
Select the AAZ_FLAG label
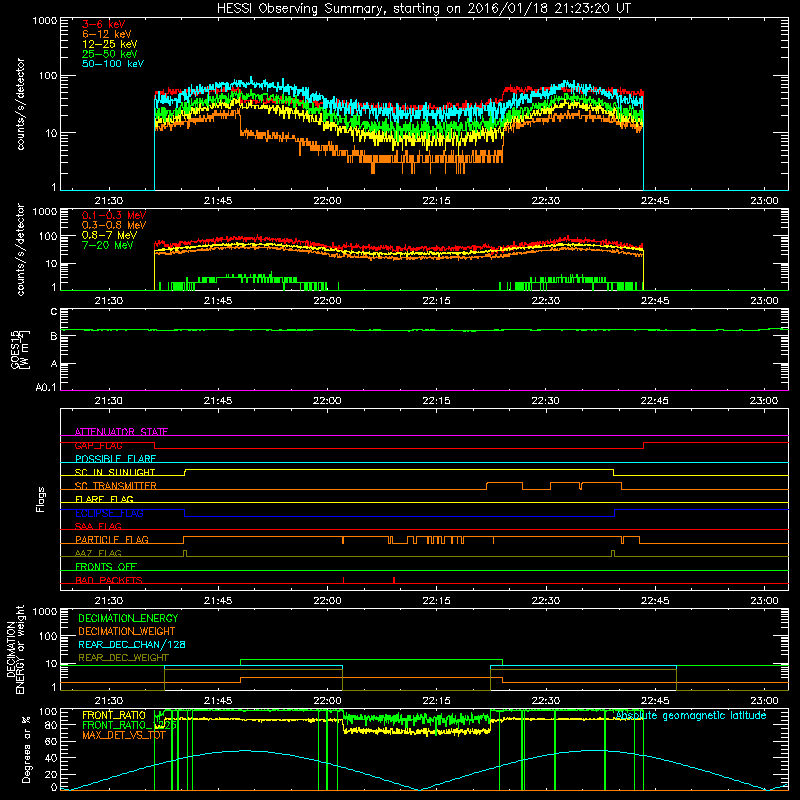click(x=98, y=554)
